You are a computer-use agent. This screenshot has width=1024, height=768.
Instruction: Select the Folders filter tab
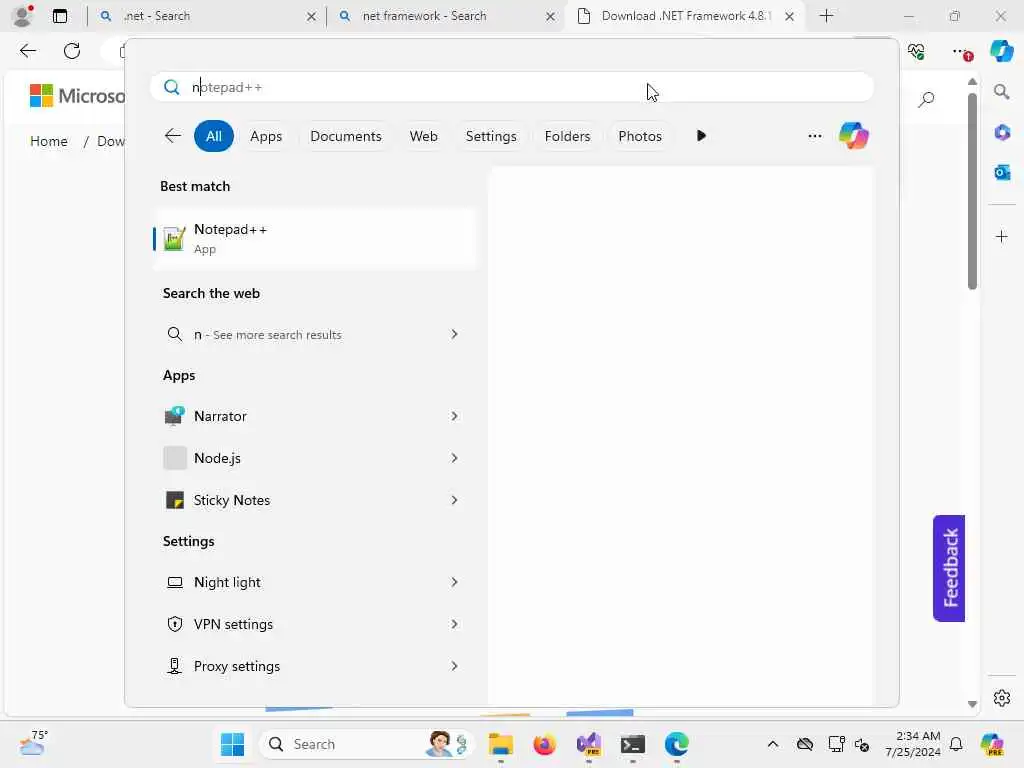click(x=567, y=136)
